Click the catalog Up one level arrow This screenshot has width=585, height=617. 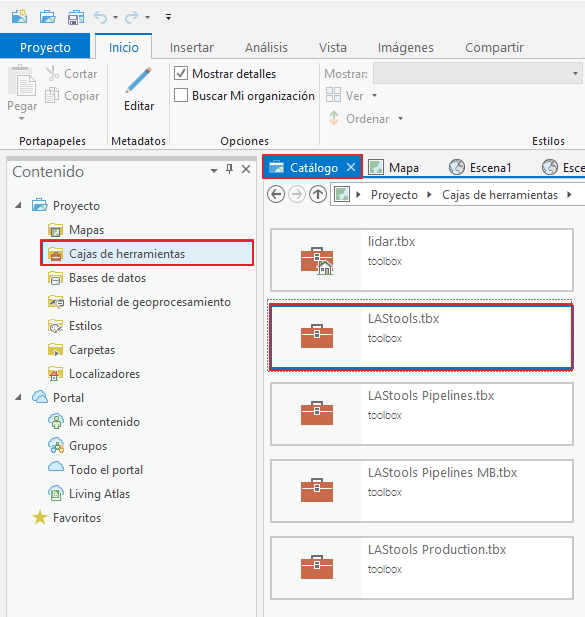click(318, 194)
